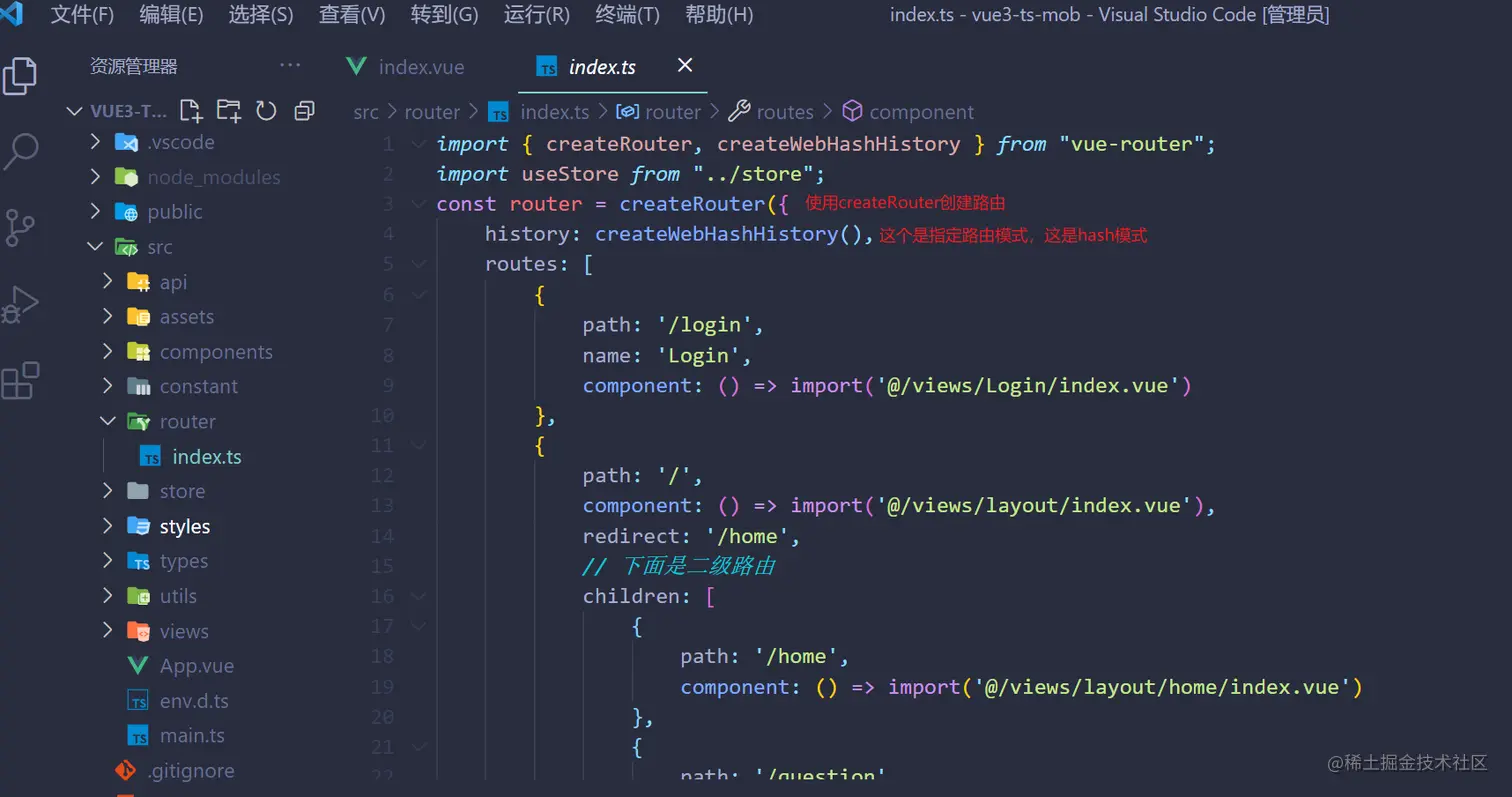This screenshot has width=1512, height=797.
Task: Open the Source Control view
Action: (x=20, y=228)
